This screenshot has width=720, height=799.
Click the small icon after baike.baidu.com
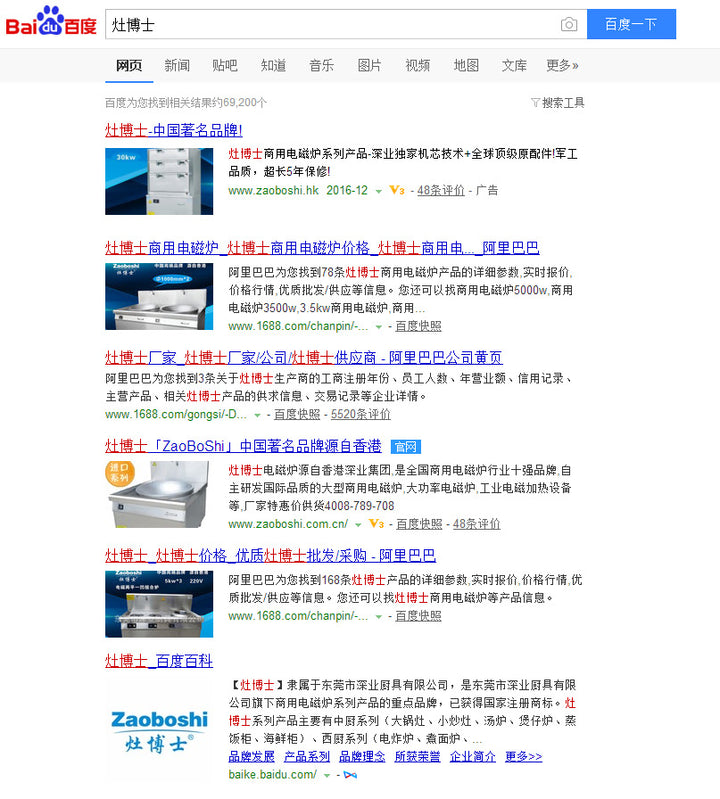click(x=350, y=775)
